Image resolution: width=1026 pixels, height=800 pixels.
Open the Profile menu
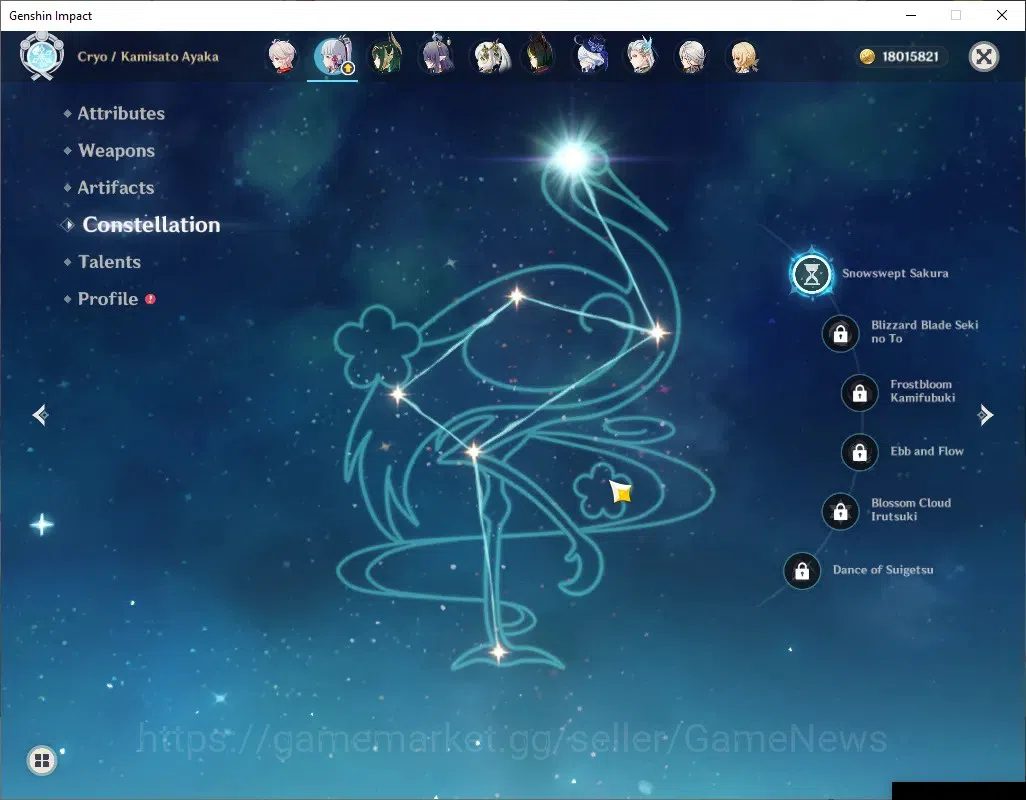point(108,299)
